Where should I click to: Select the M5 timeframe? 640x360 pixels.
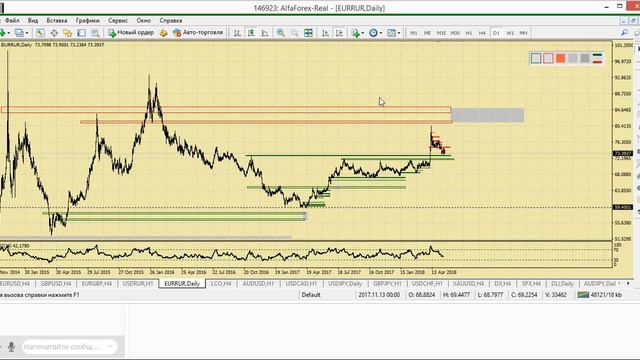click(427, 33)
